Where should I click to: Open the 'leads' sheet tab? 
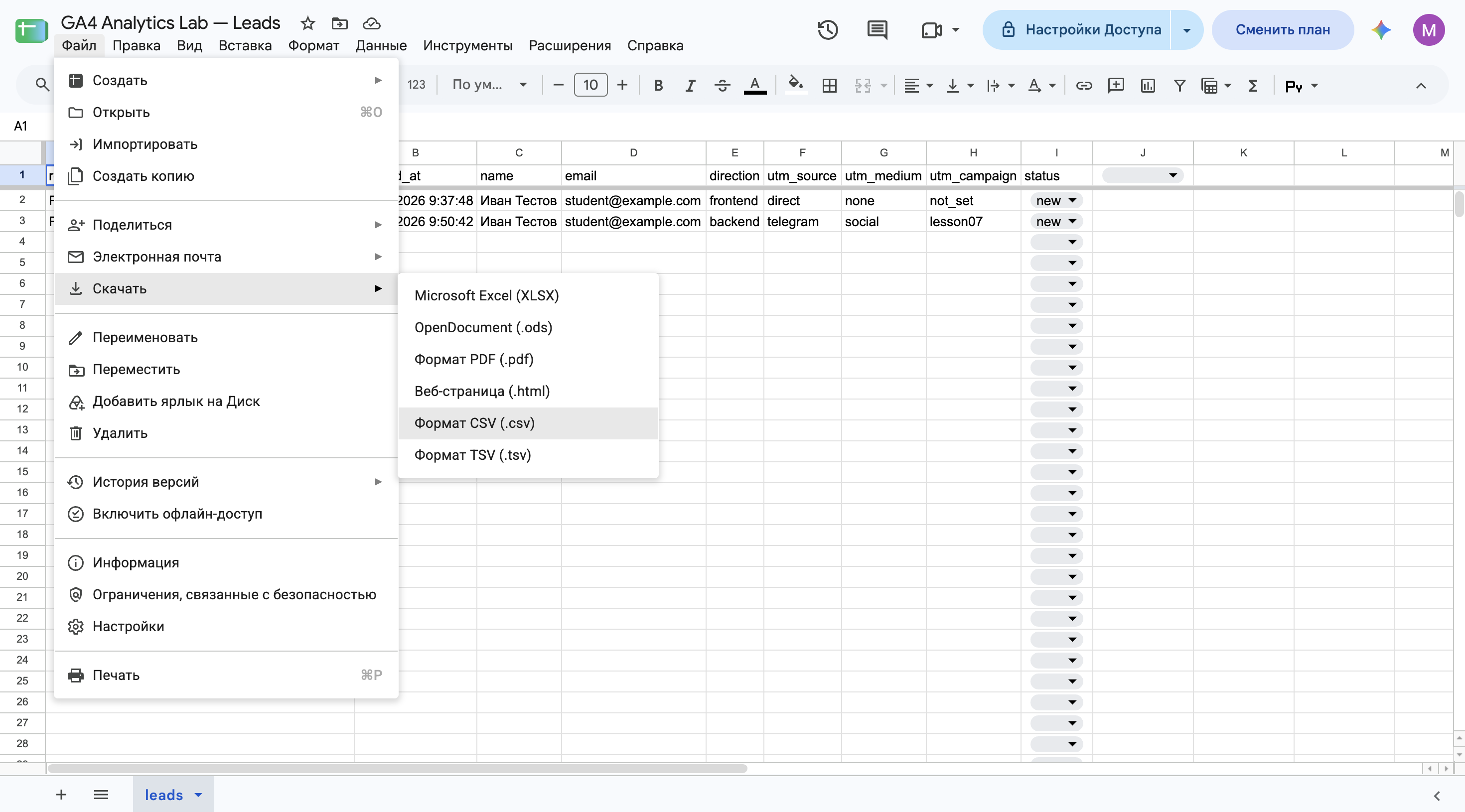(x=173, y=795)
